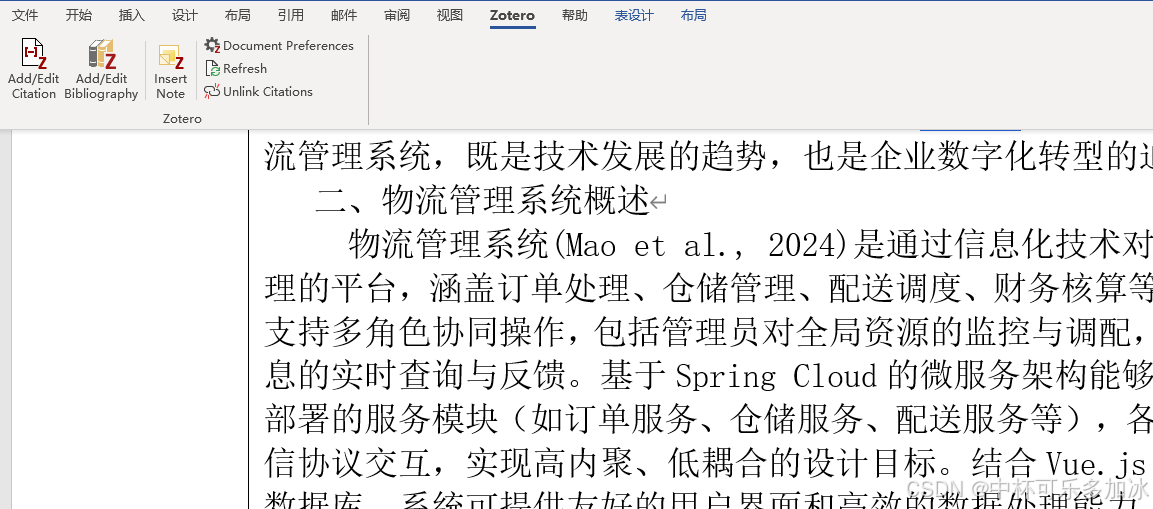The image size is (1153, 509).
Task: Open the 文件 menu tab
Action: point(24,15)
